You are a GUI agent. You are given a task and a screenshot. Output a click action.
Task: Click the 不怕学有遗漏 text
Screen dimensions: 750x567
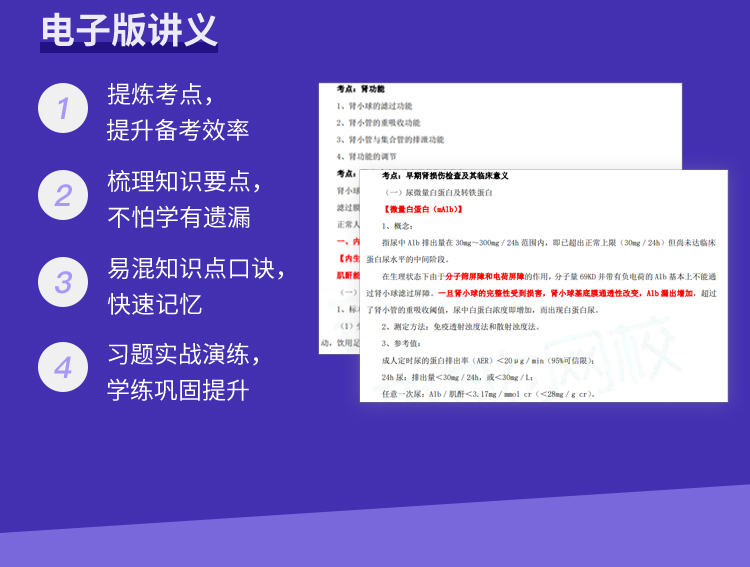pyautogui.click(x=178, y=217)
